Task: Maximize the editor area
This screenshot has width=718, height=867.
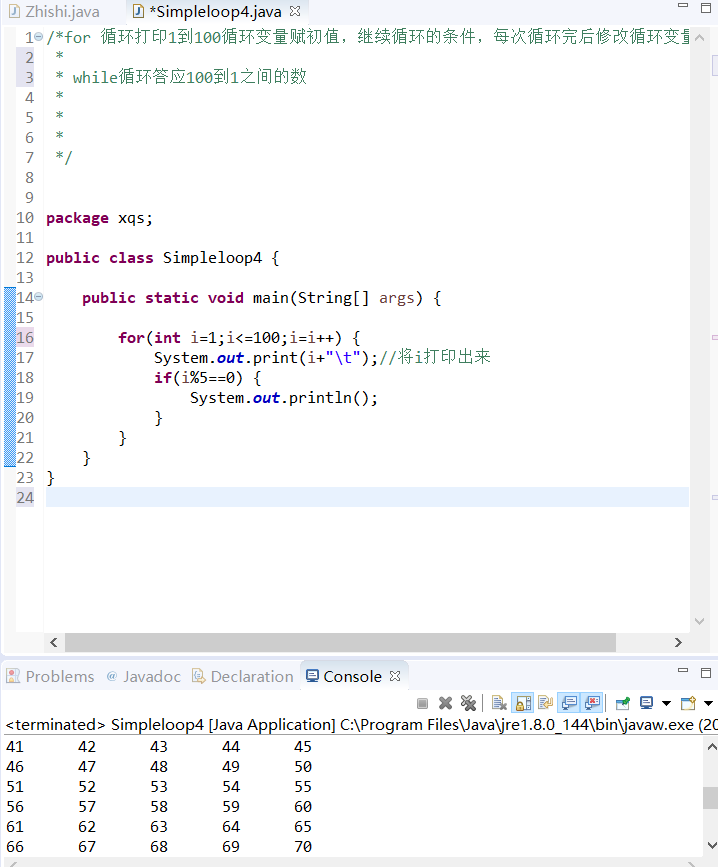Action: [x=706, y=8]
